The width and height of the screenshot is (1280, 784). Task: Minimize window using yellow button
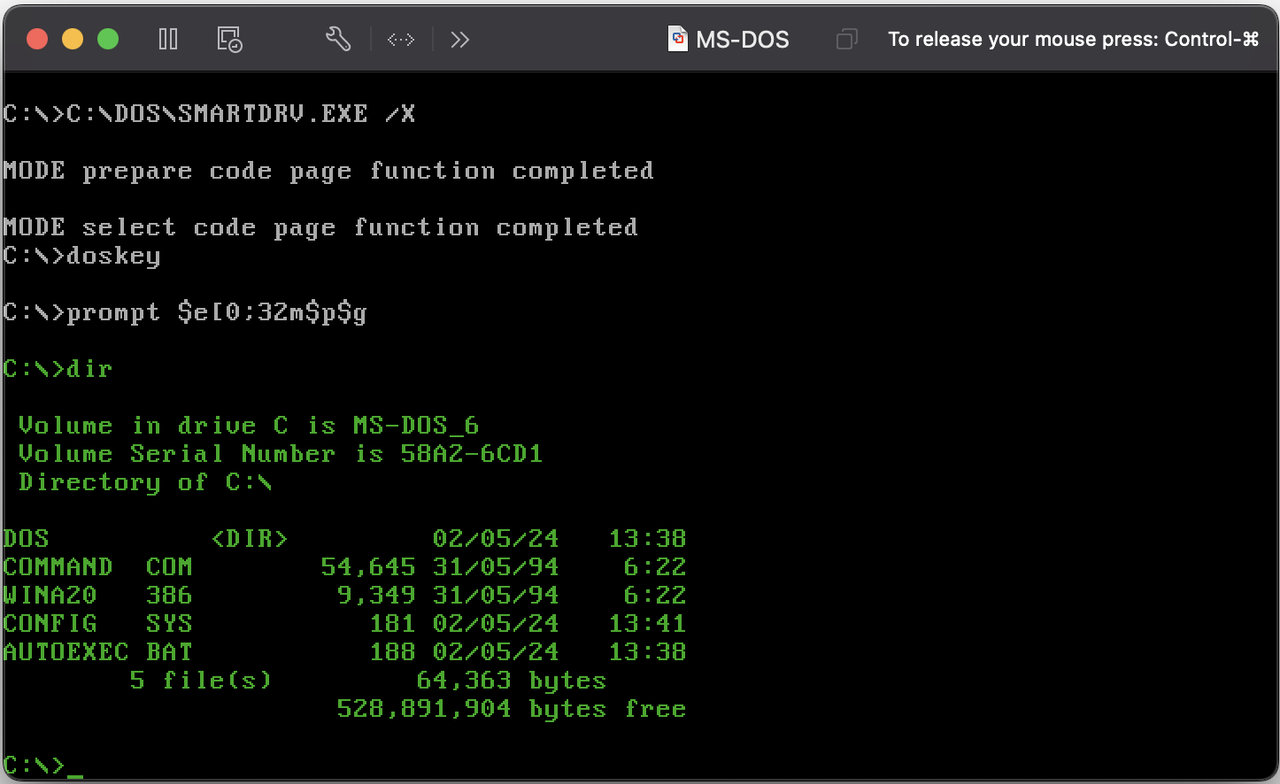click(73, 39)
